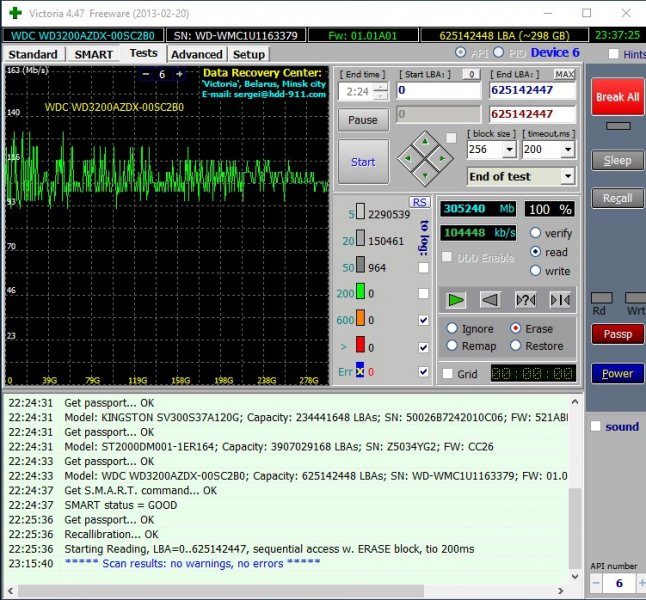Switch to the SMART tab
This screenshot has width=646, height=600.
coord(94,54)
